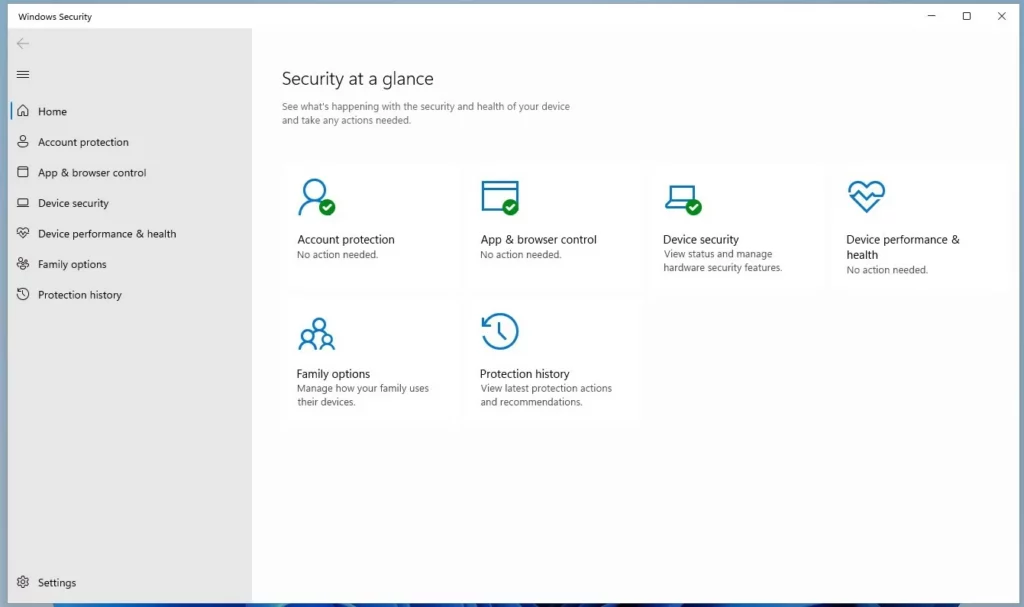Go to Account protection in sidebar
Viewport: 1024px width, 607px height.
131,142
